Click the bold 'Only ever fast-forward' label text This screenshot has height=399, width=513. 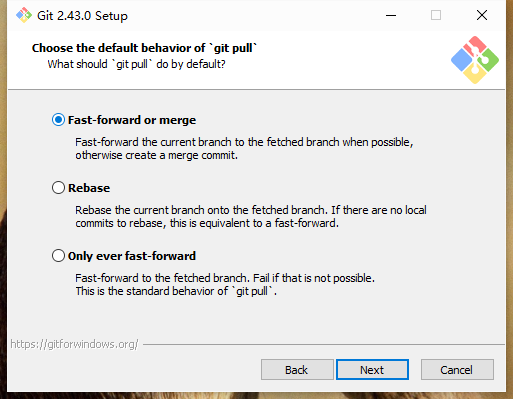click(x=132, y=256)
